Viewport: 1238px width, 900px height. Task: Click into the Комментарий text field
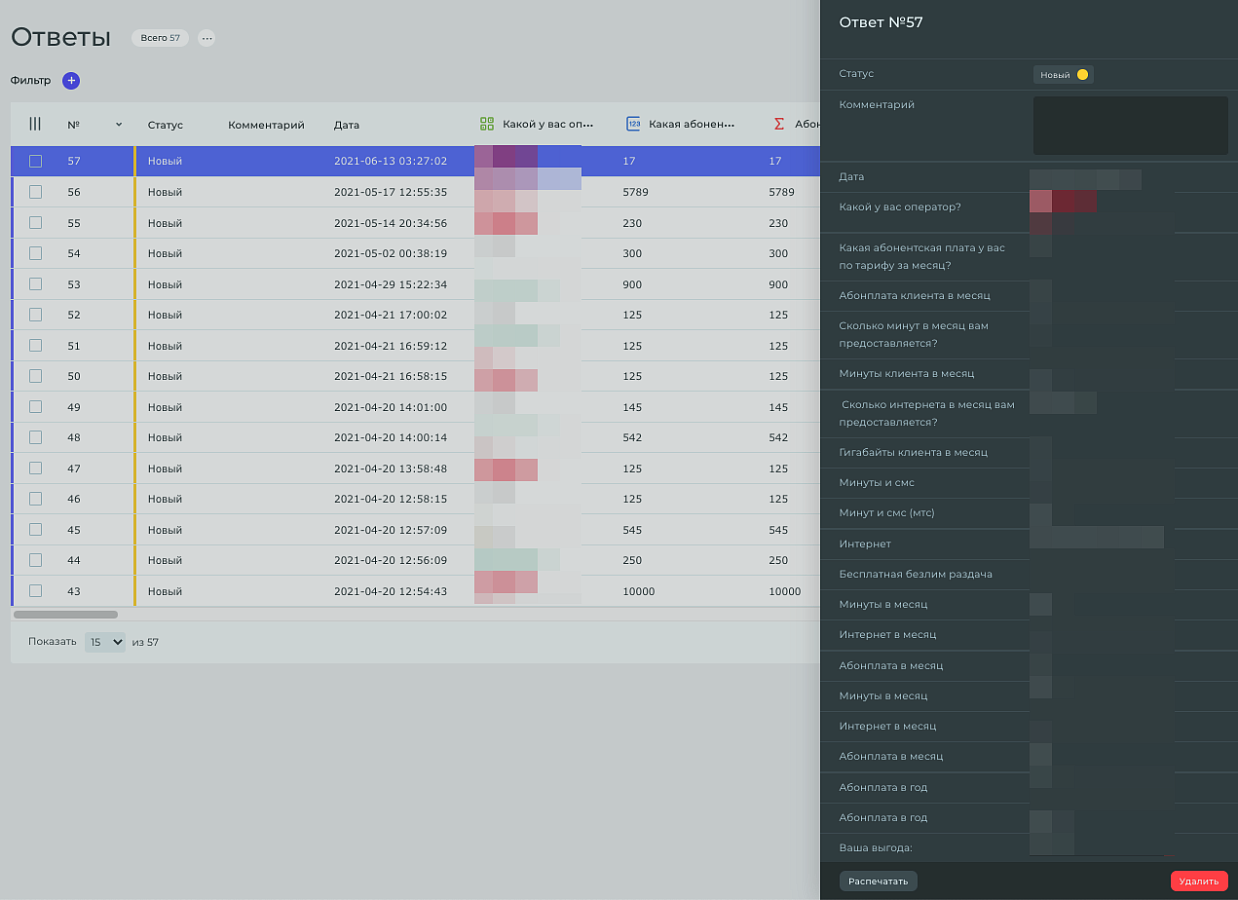1130,125
